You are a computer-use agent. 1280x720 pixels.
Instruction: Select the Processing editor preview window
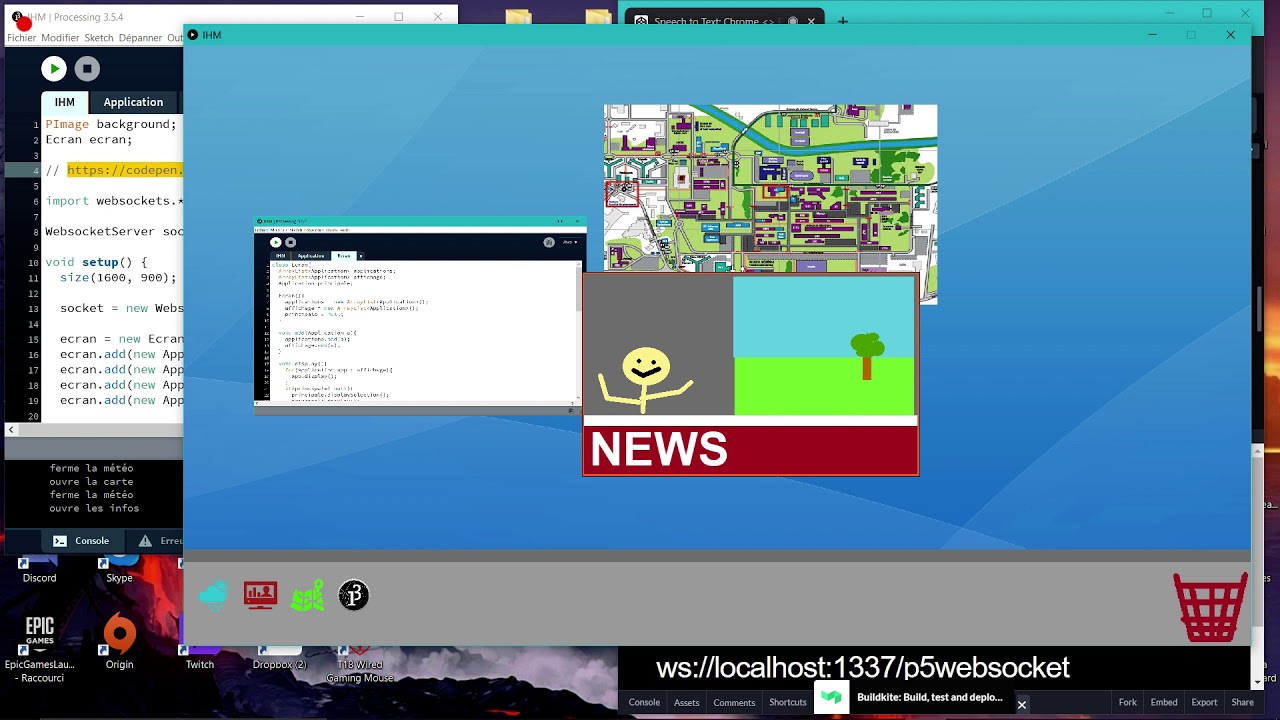coord(418,315)
